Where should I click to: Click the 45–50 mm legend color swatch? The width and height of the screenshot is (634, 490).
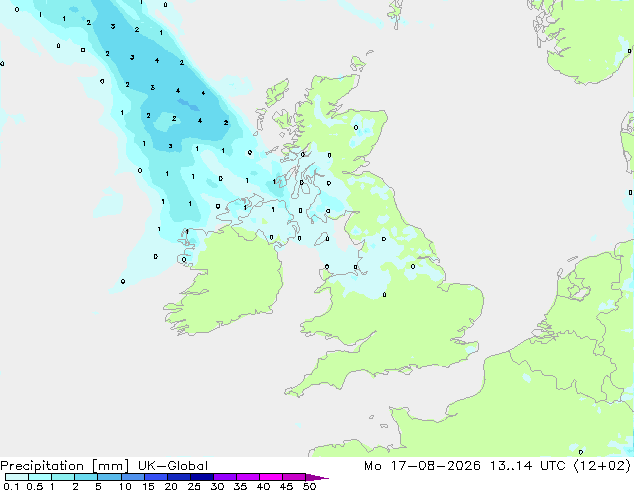tap(294, 477)
